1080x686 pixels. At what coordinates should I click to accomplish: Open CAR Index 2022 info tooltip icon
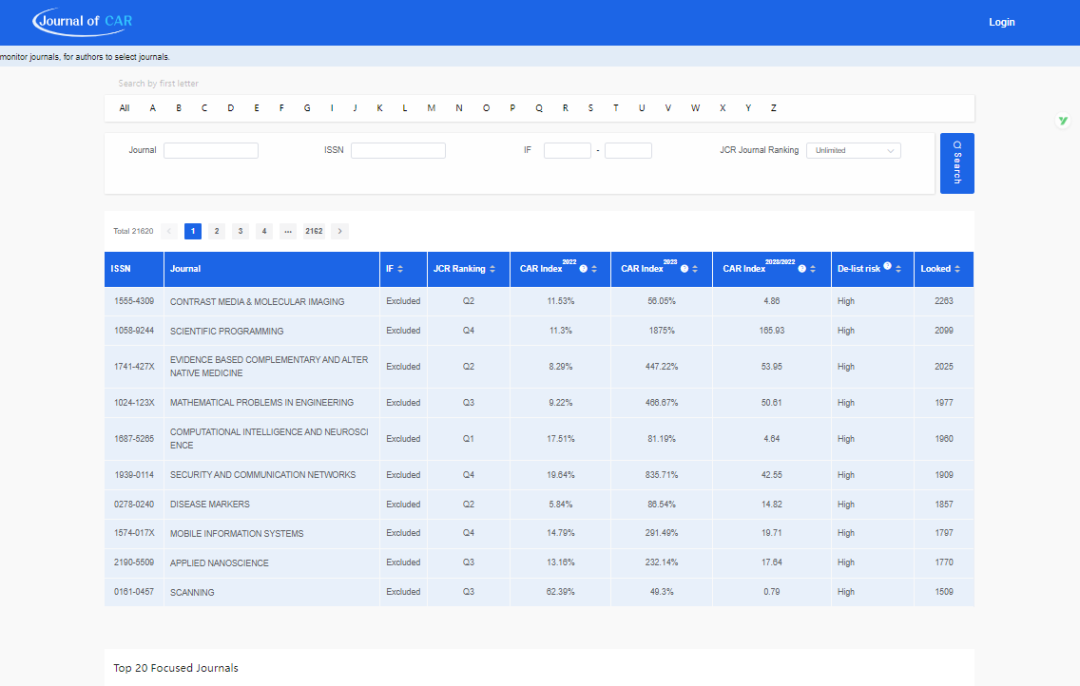583,269
